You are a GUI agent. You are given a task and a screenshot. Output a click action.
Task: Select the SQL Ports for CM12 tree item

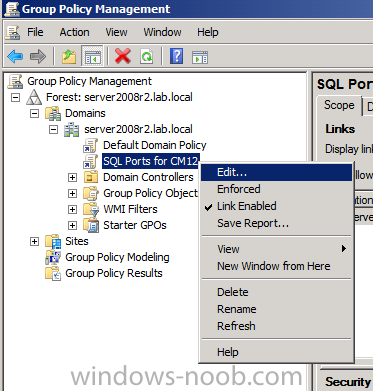coord(151,161)
